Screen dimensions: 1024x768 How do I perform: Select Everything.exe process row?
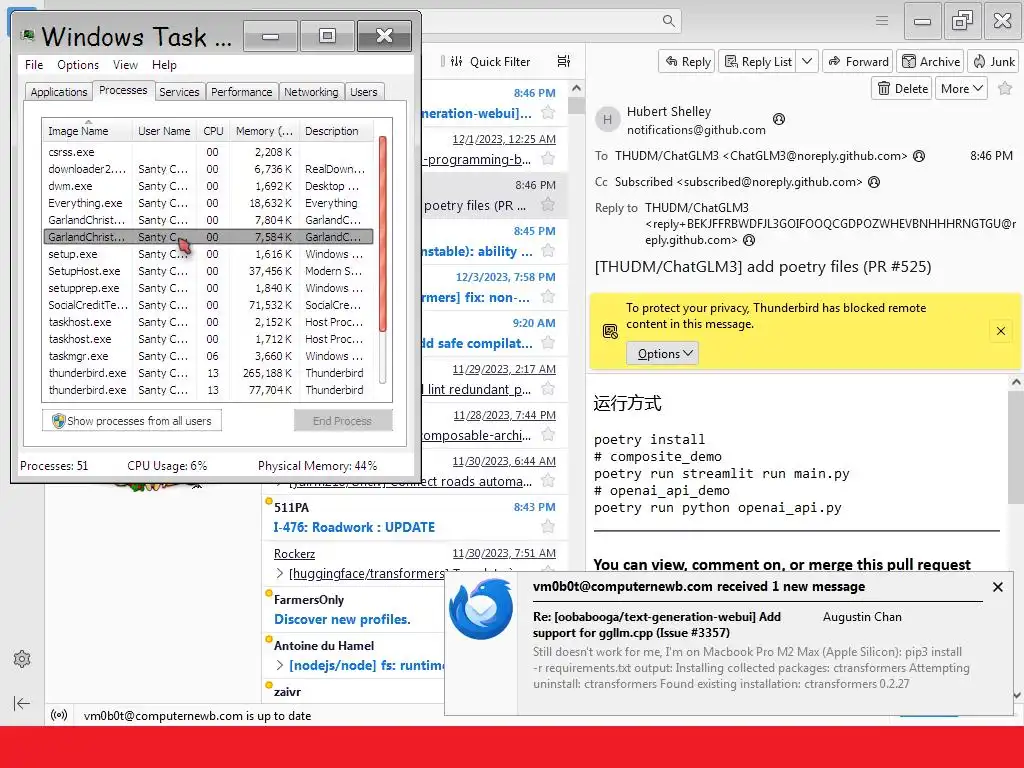[208, 203]
